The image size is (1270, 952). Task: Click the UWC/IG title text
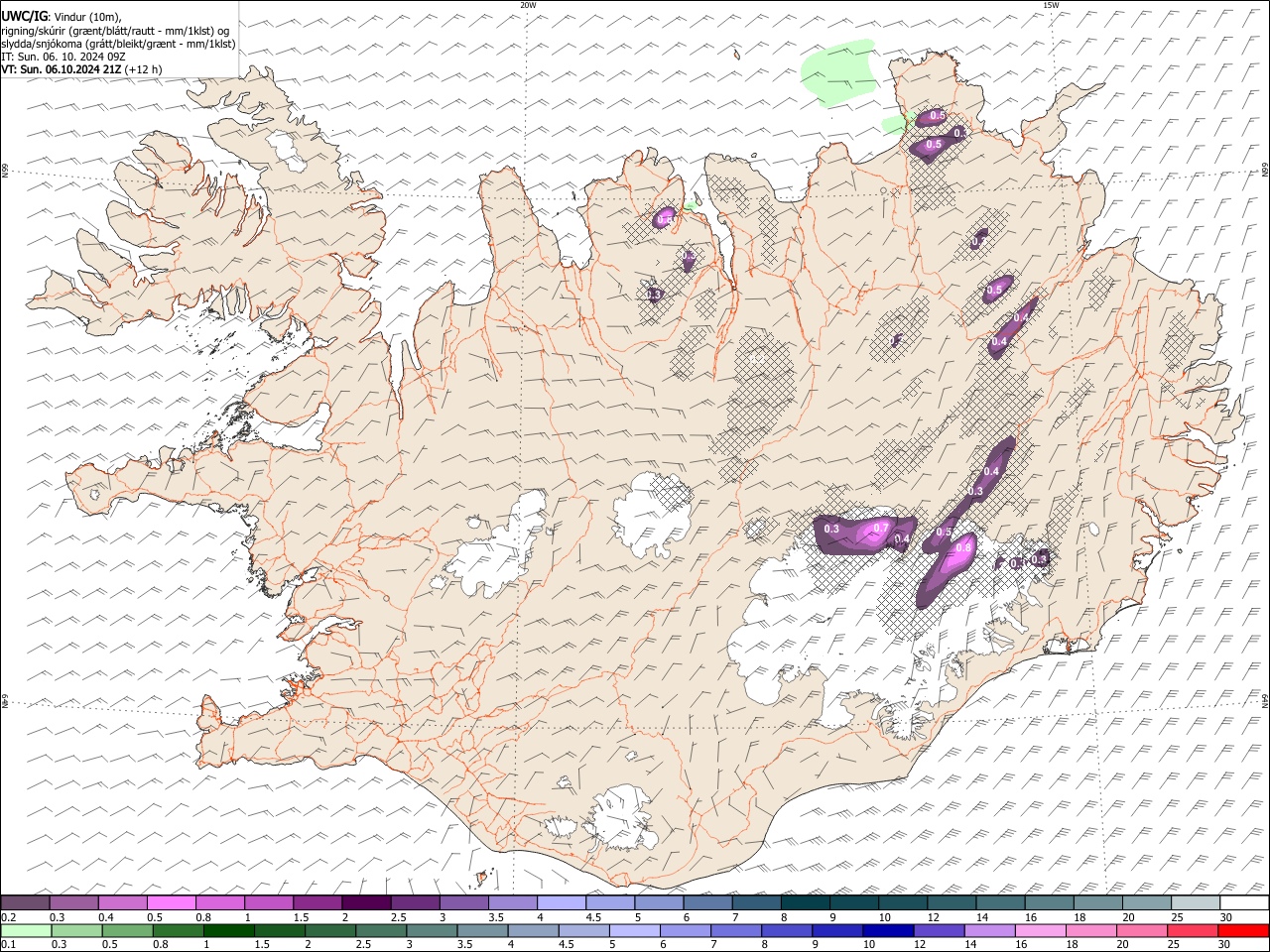(x=25, y=16)
